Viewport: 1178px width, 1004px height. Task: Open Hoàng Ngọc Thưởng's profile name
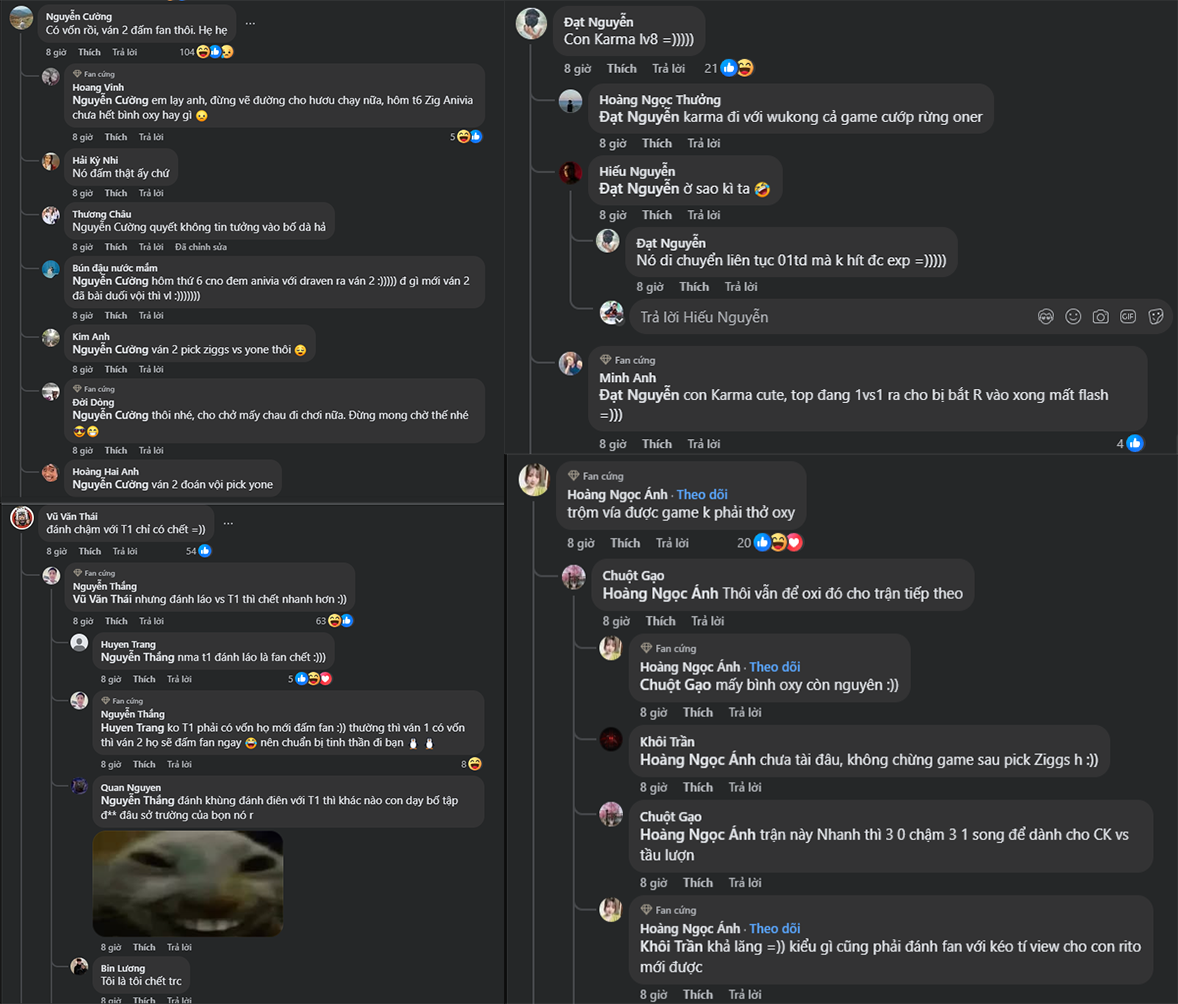(659, 100)
